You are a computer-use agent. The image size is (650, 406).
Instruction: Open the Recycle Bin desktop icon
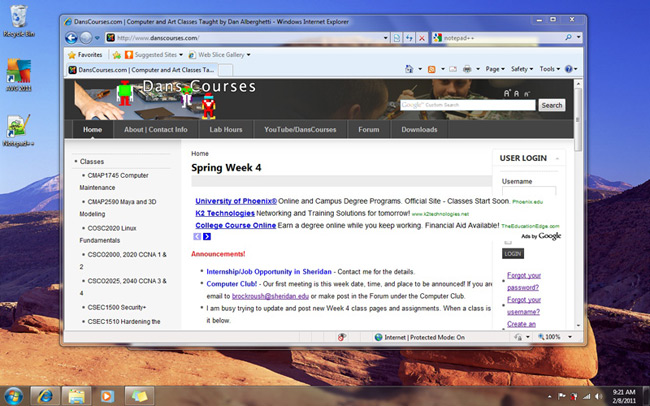click(18, 21)
